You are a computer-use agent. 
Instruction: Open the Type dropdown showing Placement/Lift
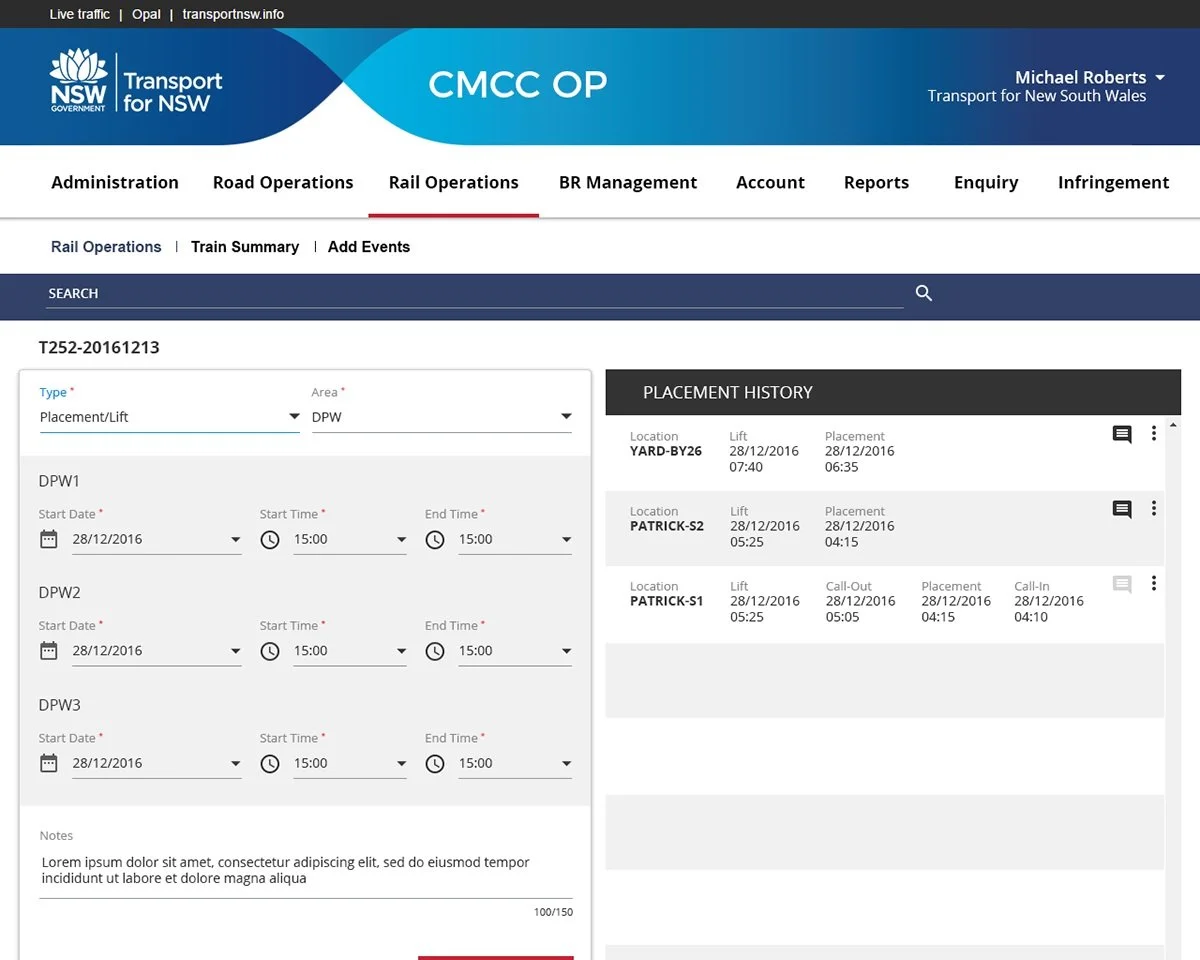pyautogui.click(x=170, y=417)
